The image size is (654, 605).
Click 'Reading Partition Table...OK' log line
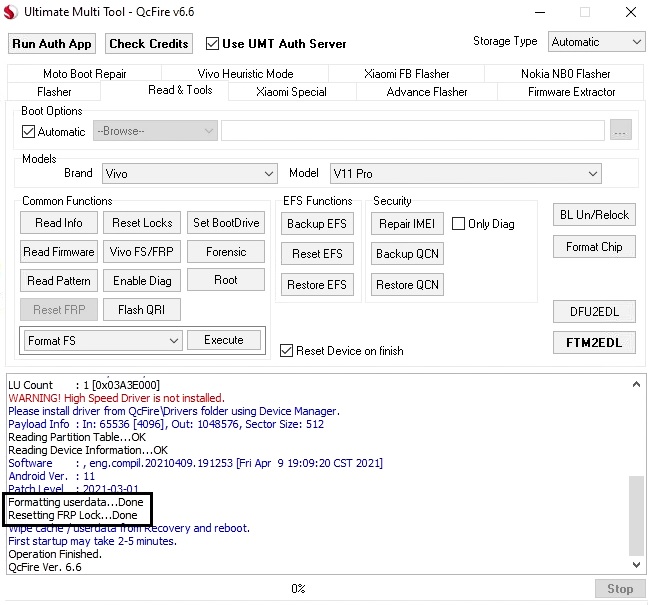[x=77, y=437]
